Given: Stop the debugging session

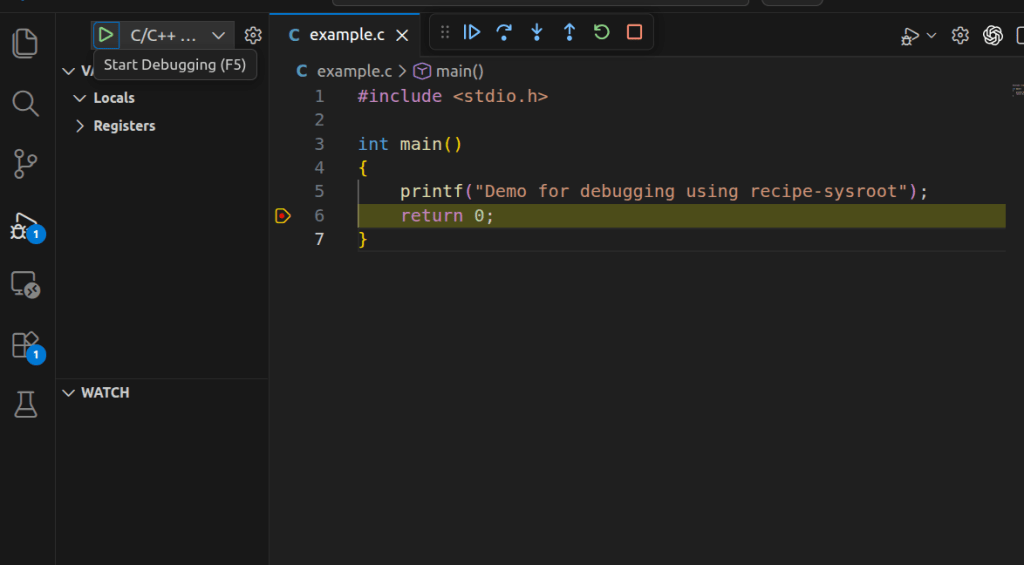Looking at the screenshot, I should [x=634, y=32].
